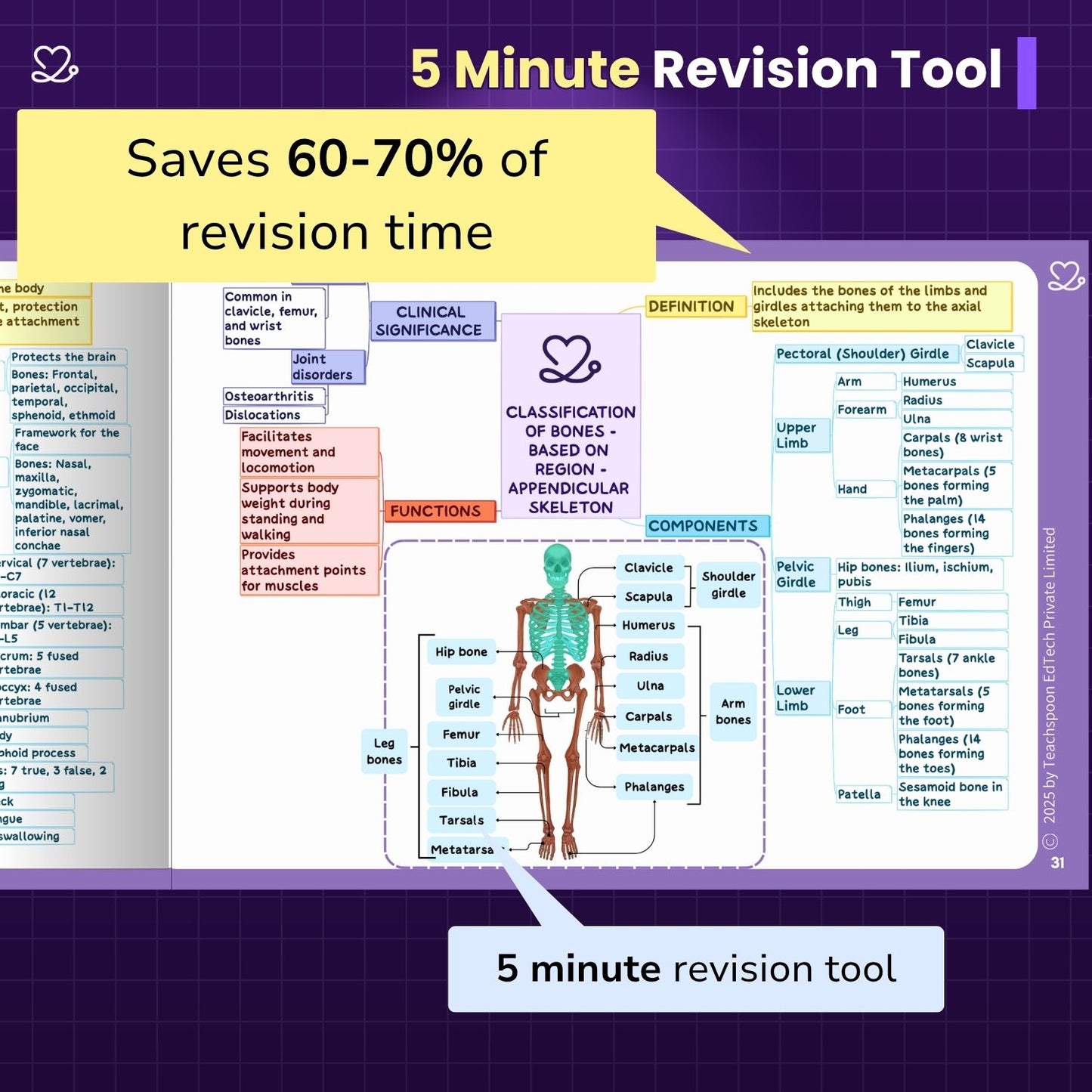The image size is (1092, 1092).
Task: Click the Shoulder girdle label beside skeleton
Action: click(x=728, y=585)
